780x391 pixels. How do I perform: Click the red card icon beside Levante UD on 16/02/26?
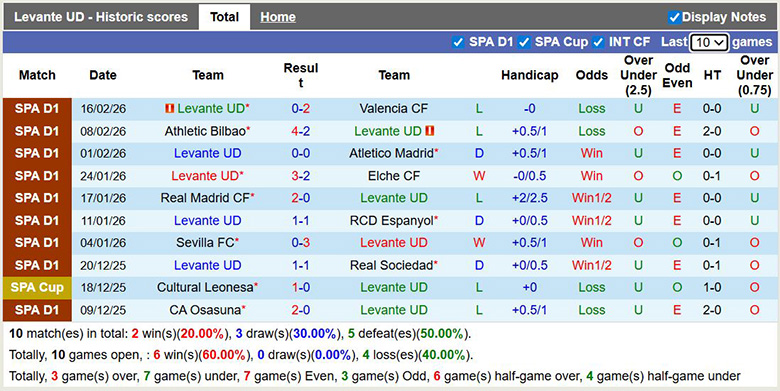point(170,108)
